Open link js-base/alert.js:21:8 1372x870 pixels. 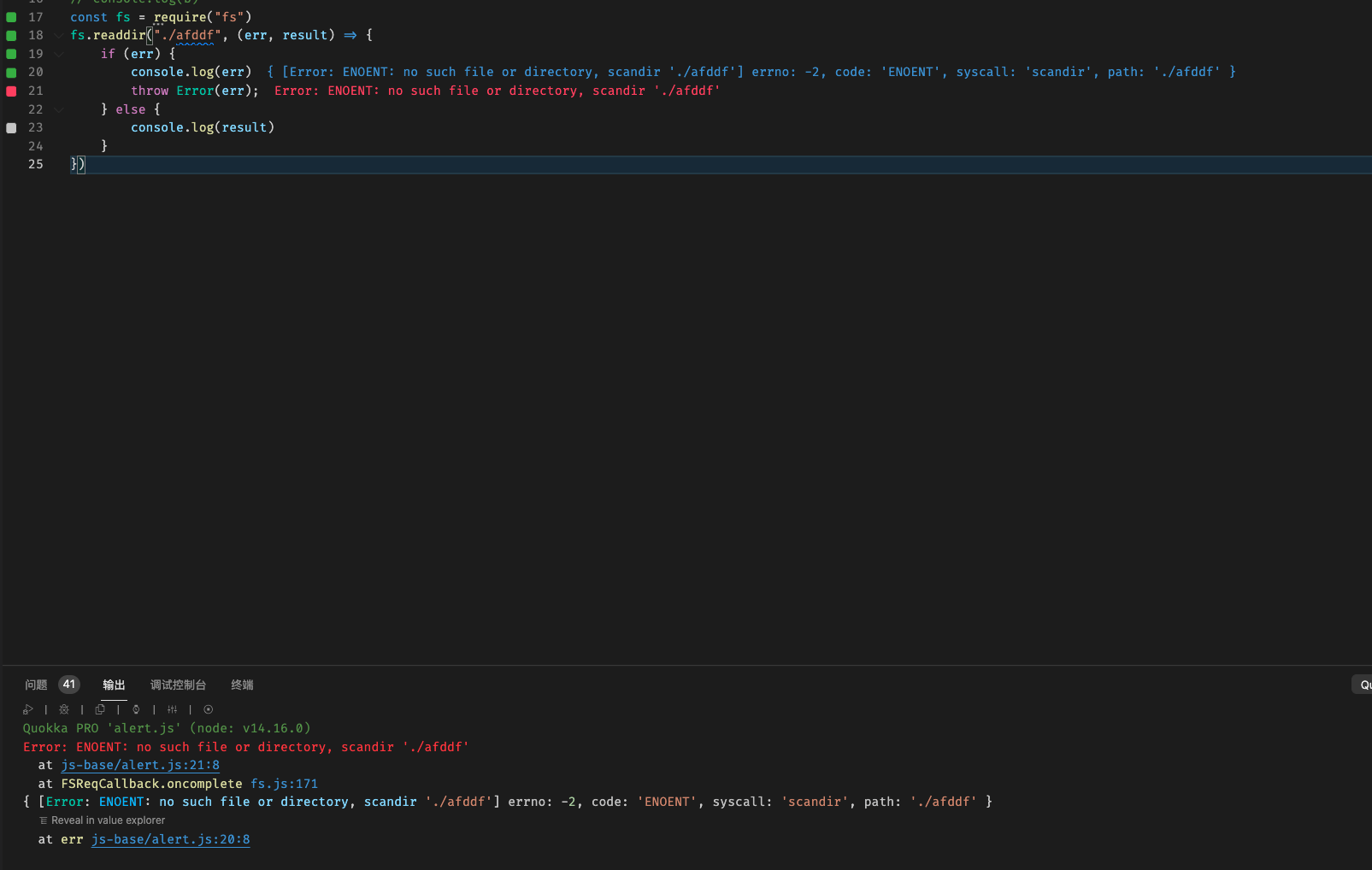click(x=140, y=765)
